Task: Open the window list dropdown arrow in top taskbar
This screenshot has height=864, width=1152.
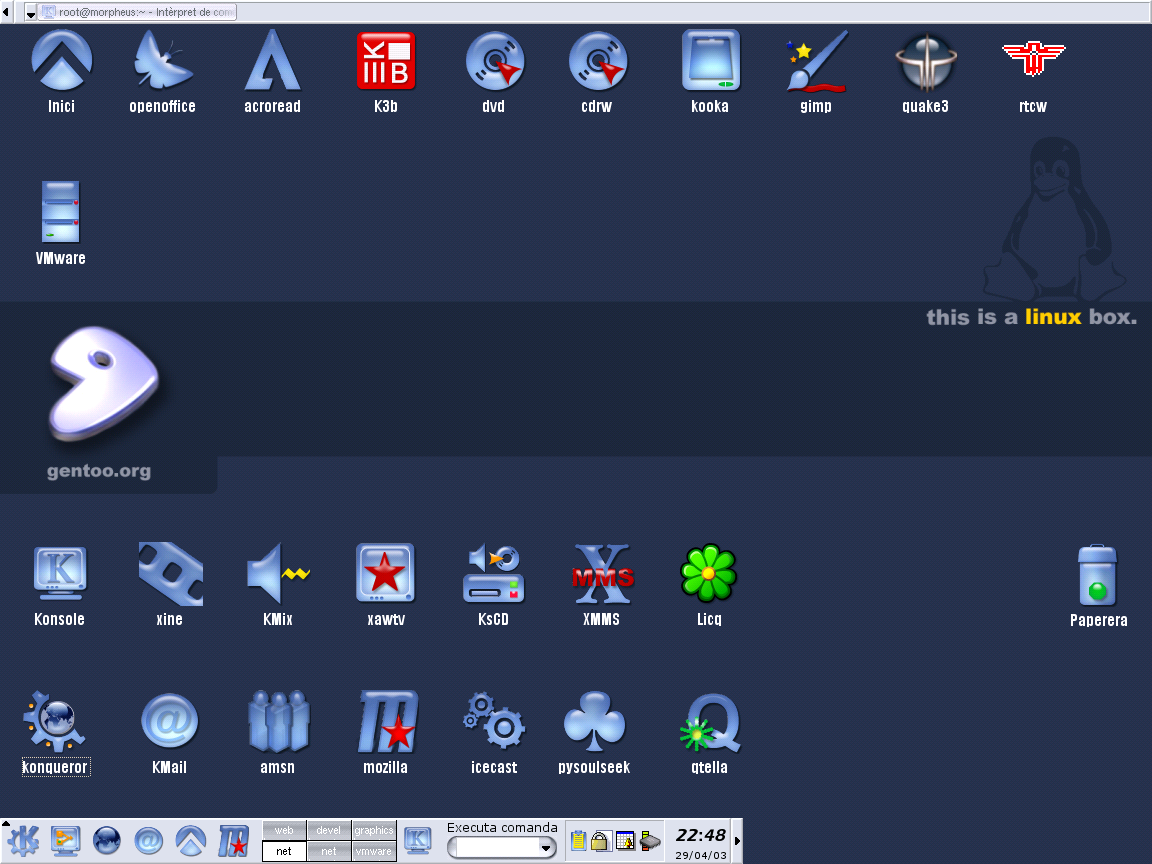Action: [31, 12]
